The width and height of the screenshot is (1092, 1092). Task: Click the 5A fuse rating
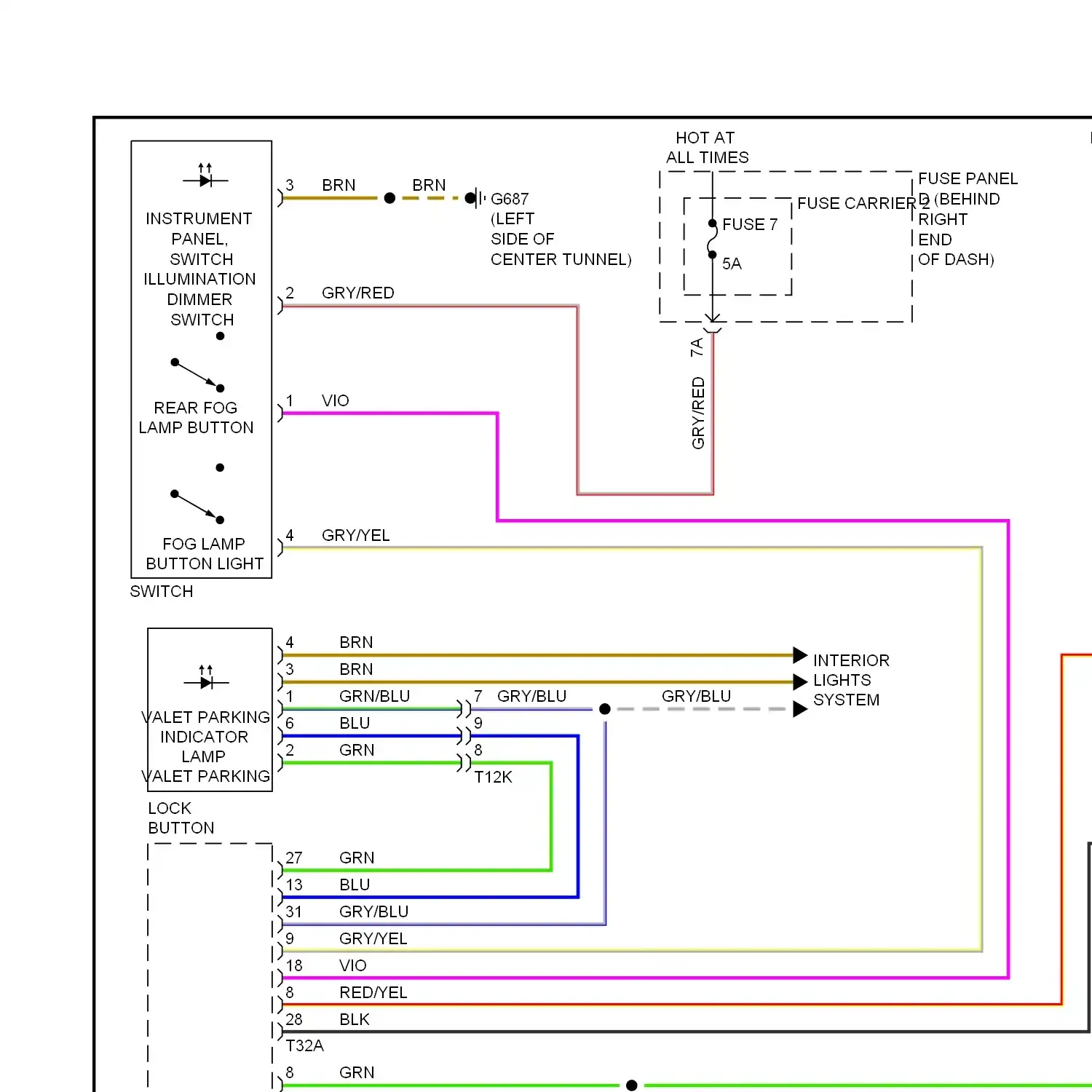(x=732, y=264)
